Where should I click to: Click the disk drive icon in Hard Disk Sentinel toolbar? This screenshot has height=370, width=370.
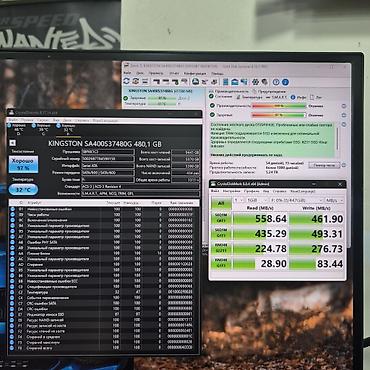(x=195, y=81)
